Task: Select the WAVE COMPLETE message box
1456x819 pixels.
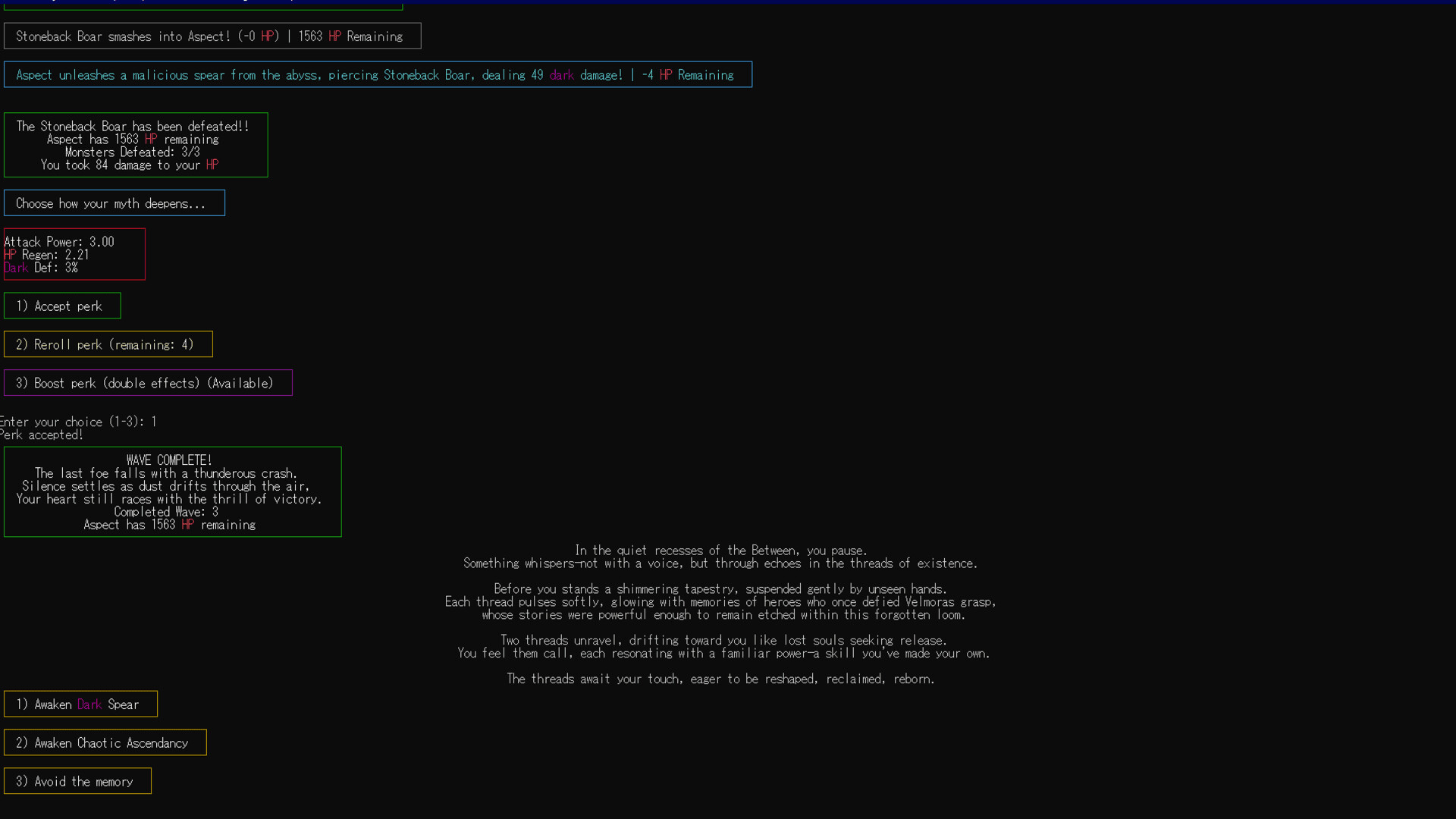Action: coord(172,491)
